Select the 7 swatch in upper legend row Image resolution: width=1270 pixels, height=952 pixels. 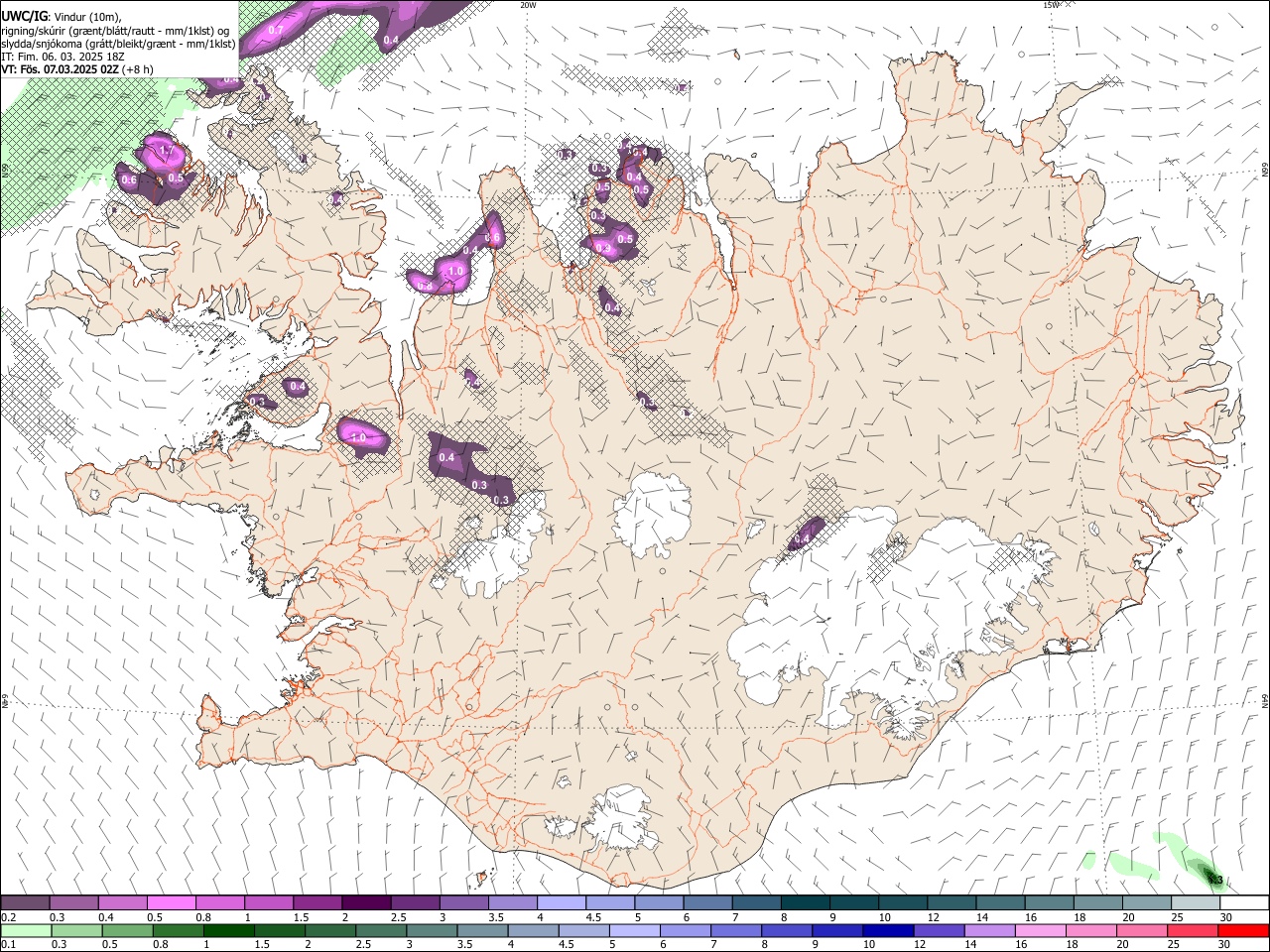click(756, 903)
